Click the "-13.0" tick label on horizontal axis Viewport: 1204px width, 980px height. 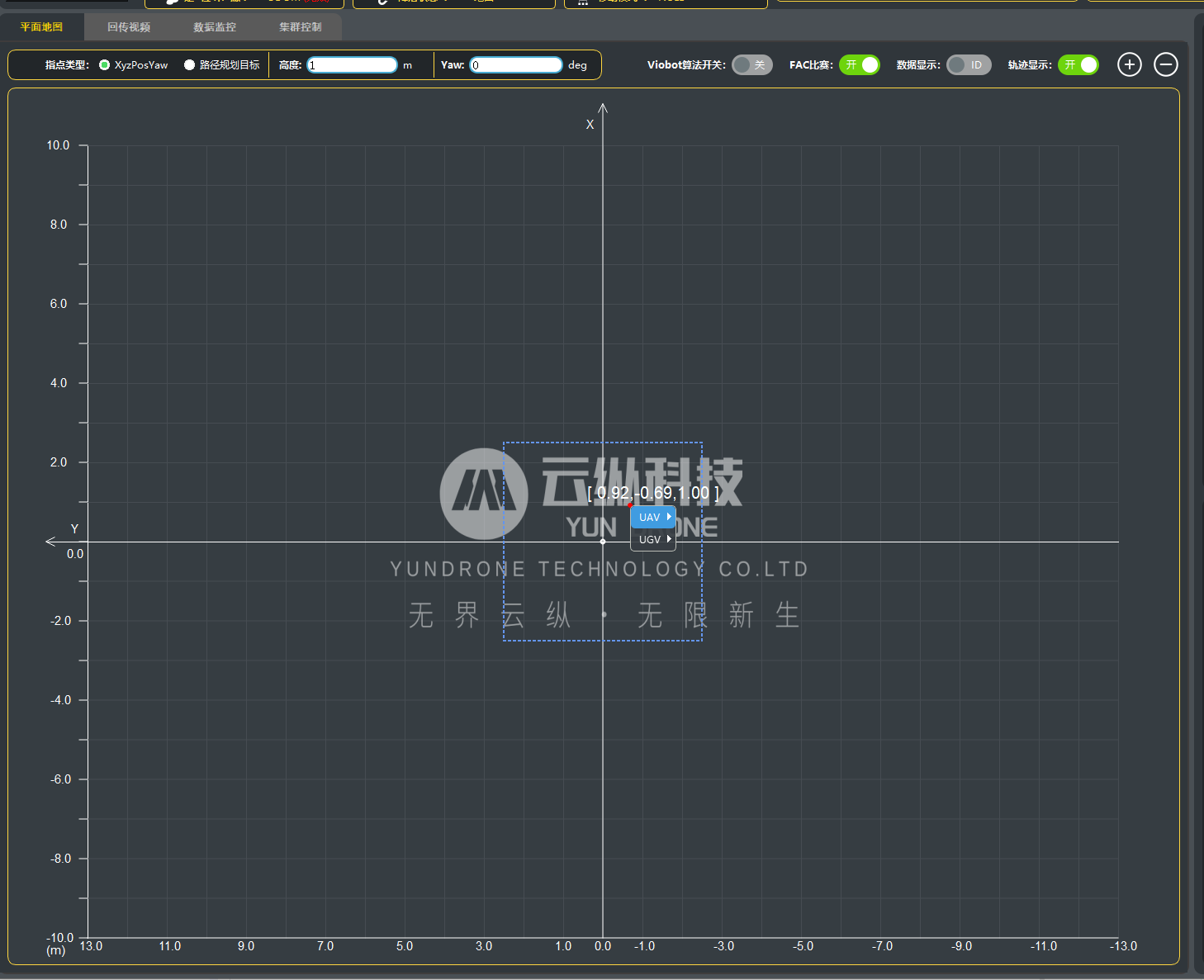point(1123,946)
